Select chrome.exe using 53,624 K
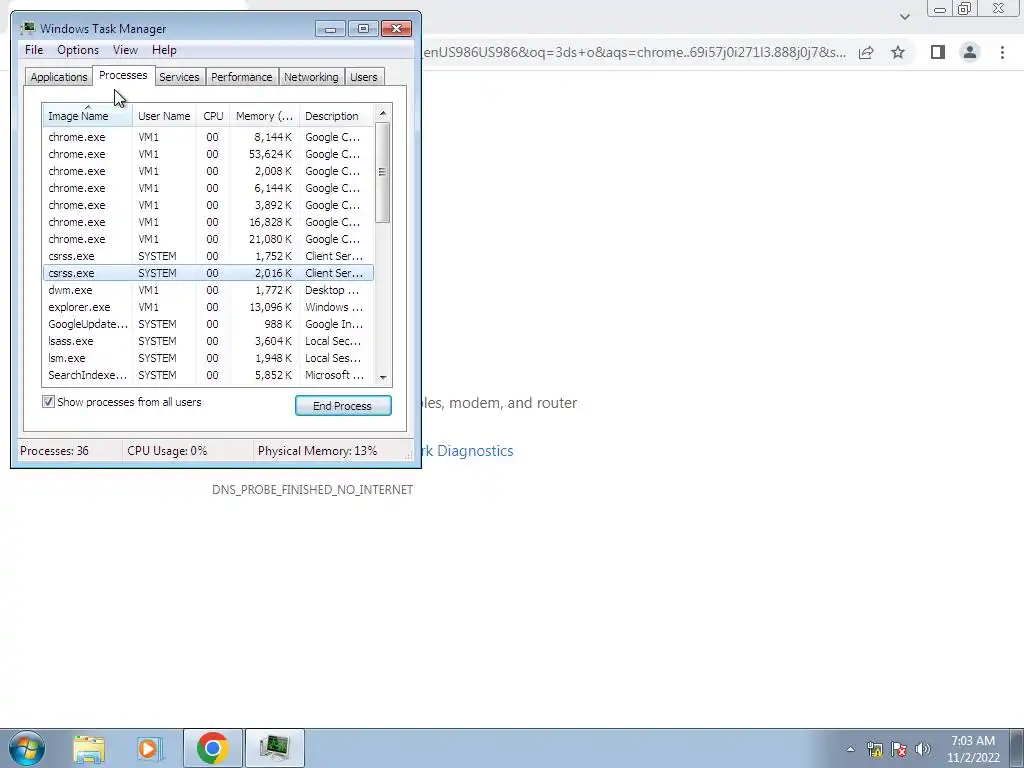Screen dimensions: 1024x768 click(x=208, y=154)
